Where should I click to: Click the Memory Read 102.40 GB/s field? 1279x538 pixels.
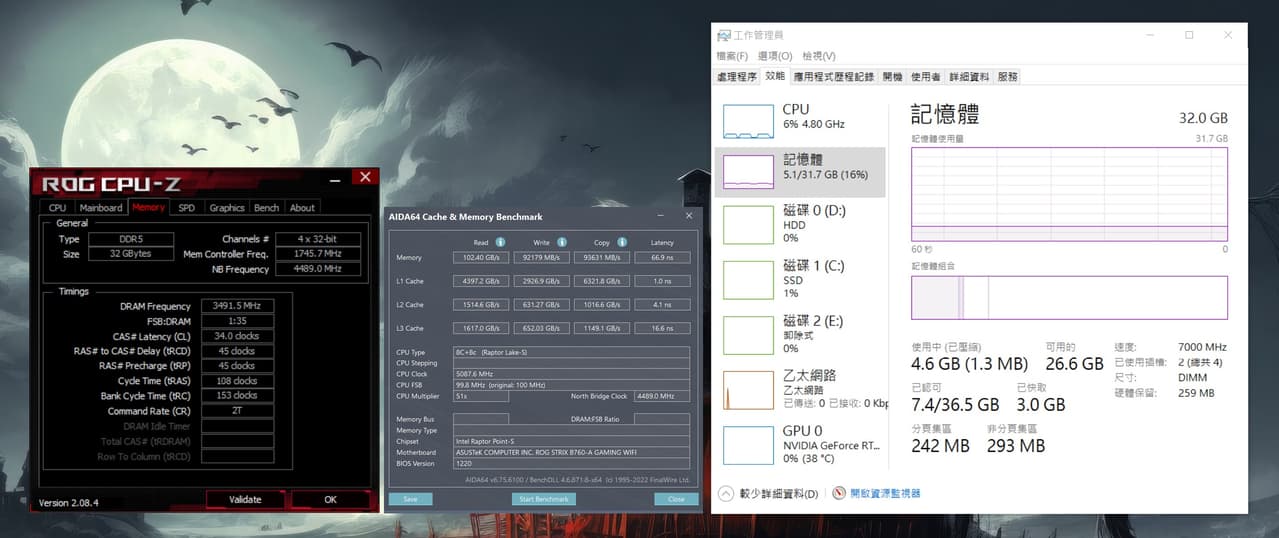click(481, 257)
